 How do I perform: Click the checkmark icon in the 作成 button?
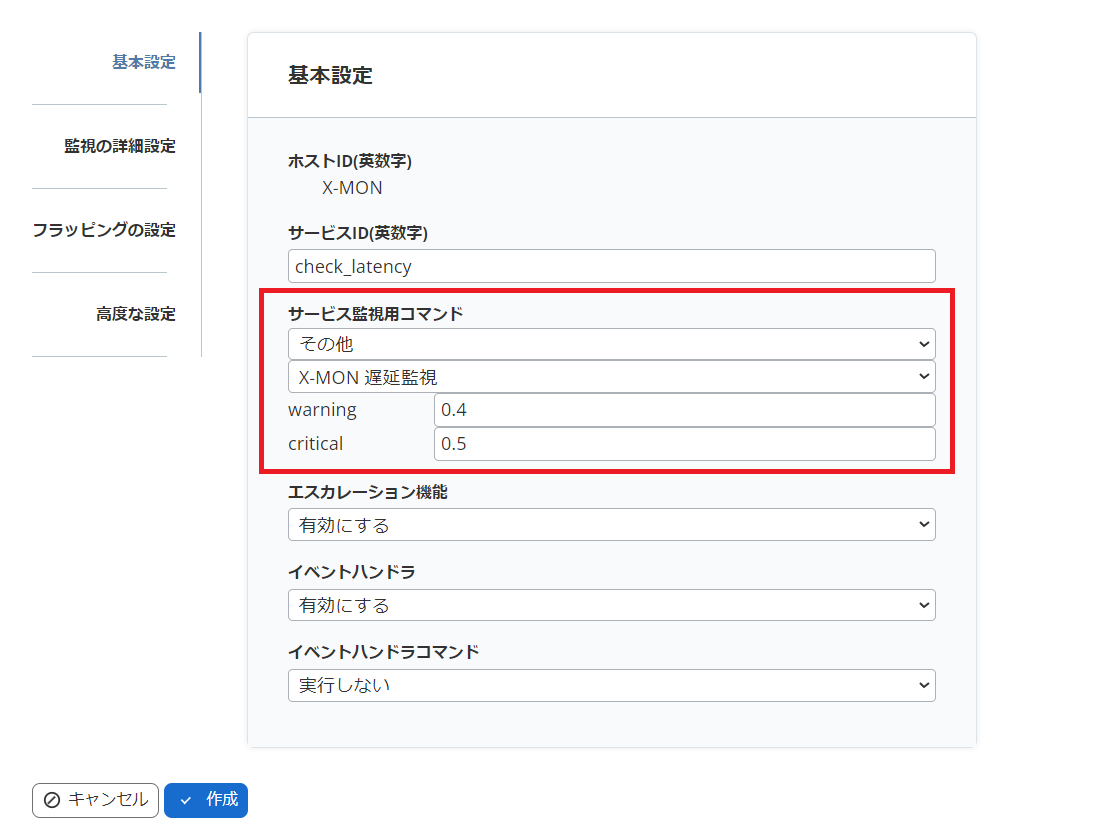pos(185,800)
